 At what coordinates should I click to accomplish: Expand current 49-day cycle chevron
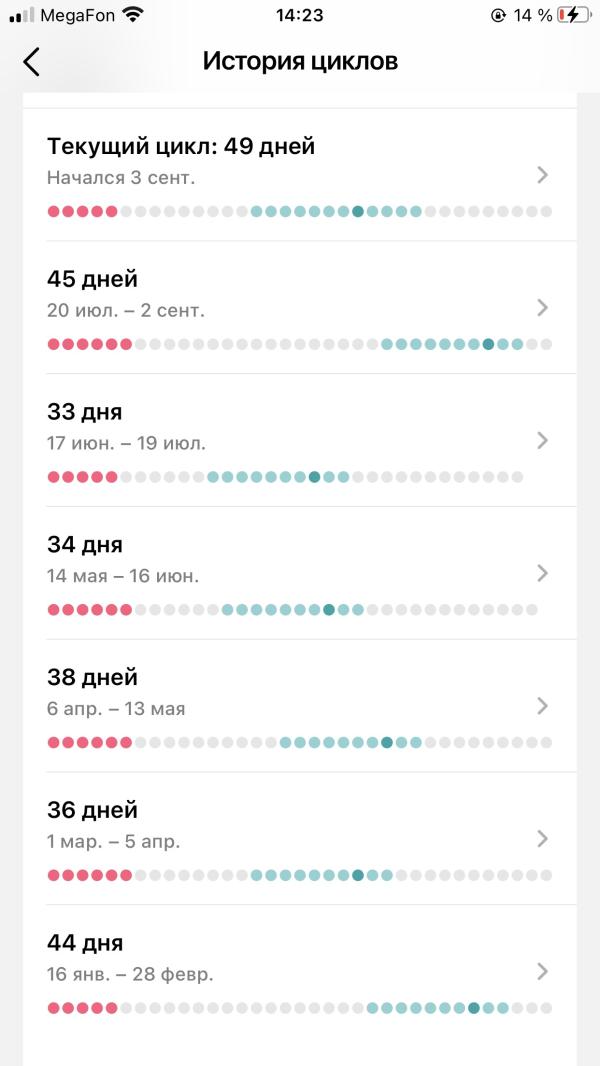pyautogui.click(x=543, y=175)
